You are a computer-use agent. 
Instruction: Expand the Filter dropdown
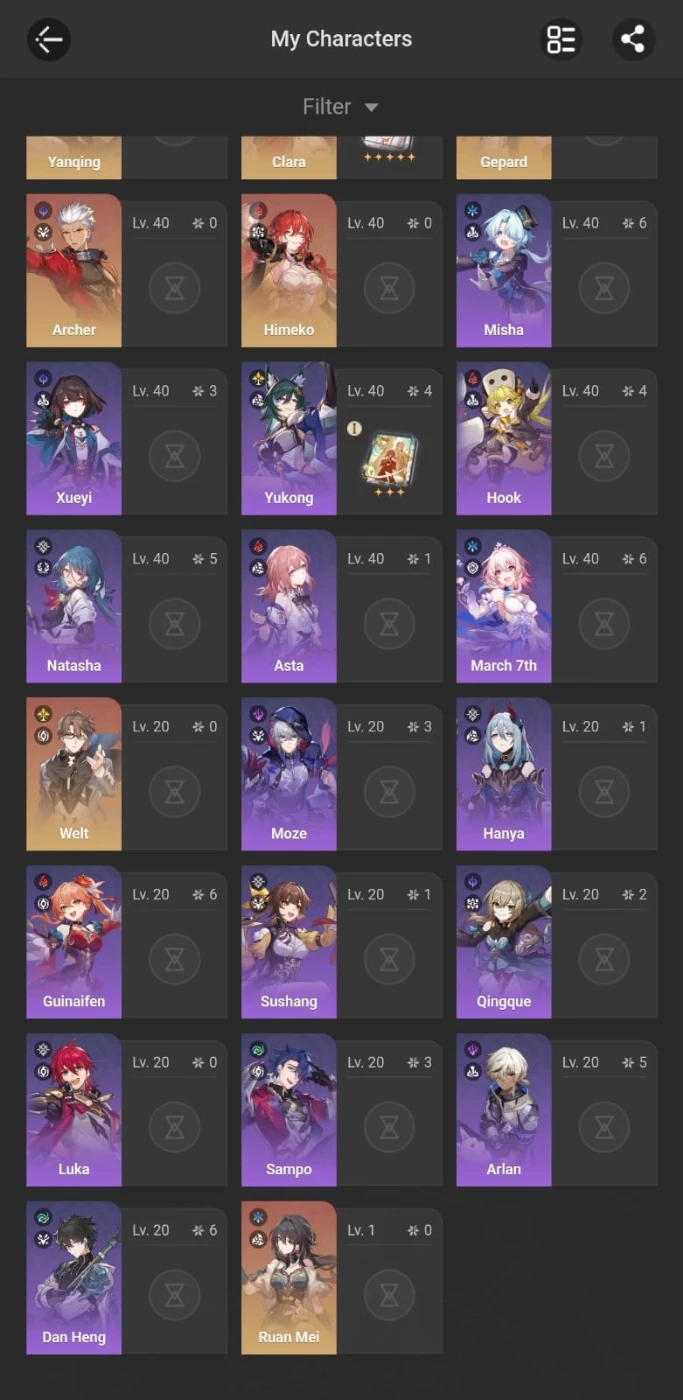[x=341, y=107]
